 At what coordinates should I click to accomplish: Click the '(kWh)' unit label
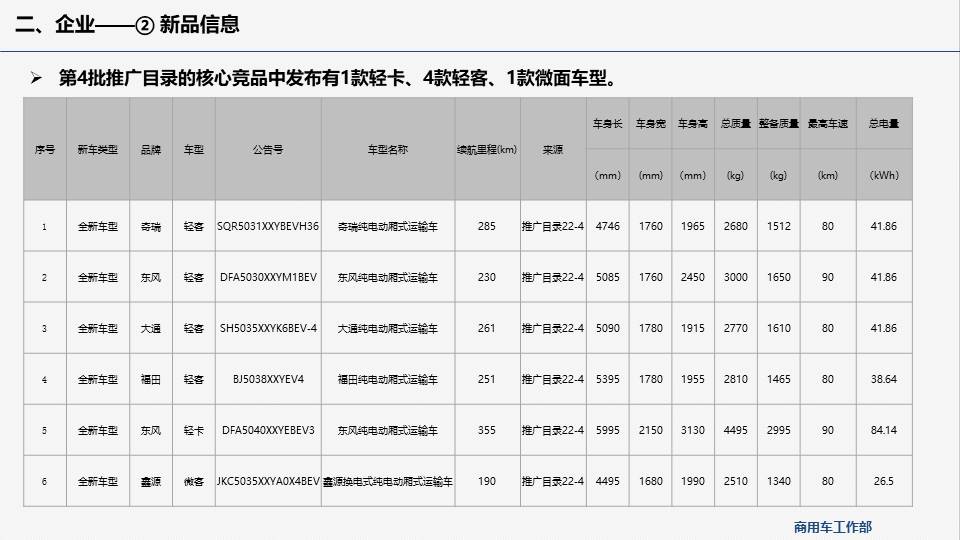883,175
